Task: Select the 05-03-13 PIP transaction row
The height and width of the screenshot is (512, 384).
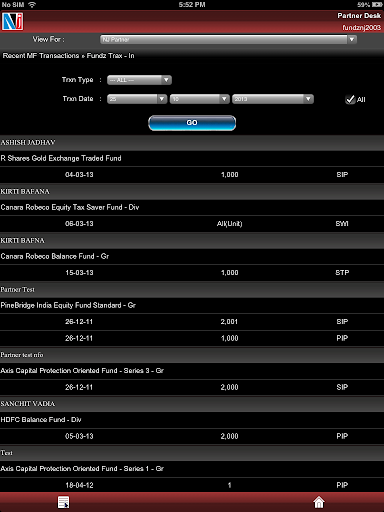Action: click(x=192, y=436)
